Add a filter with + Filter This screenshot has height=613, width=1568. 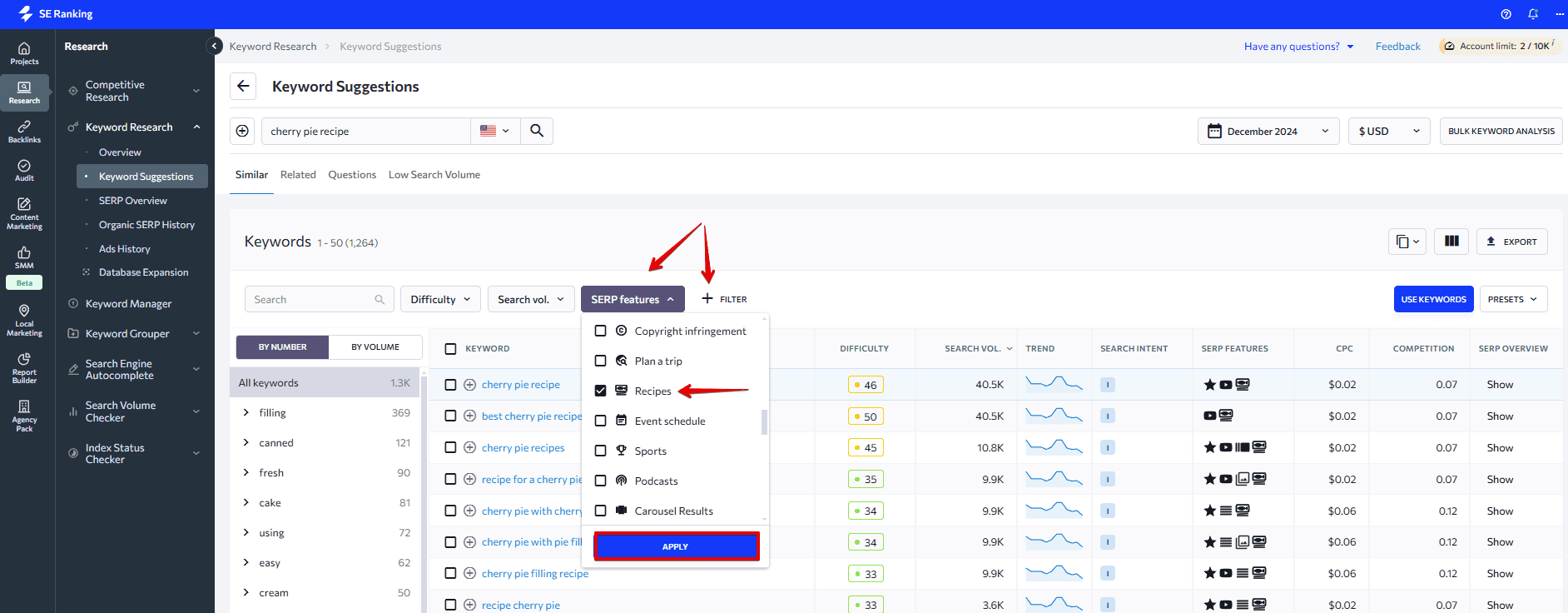tap(724, 299)
